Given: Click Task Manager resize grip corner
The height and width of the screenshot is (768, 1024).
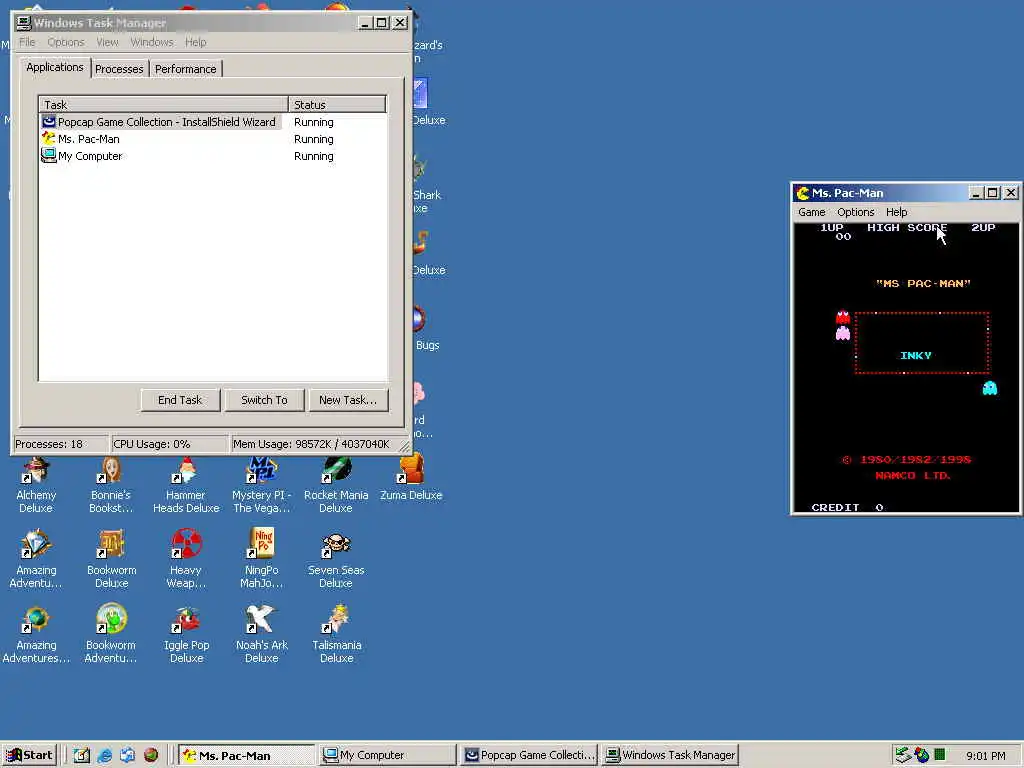Looking at the screenshot, I should click(x=405, y=447).
